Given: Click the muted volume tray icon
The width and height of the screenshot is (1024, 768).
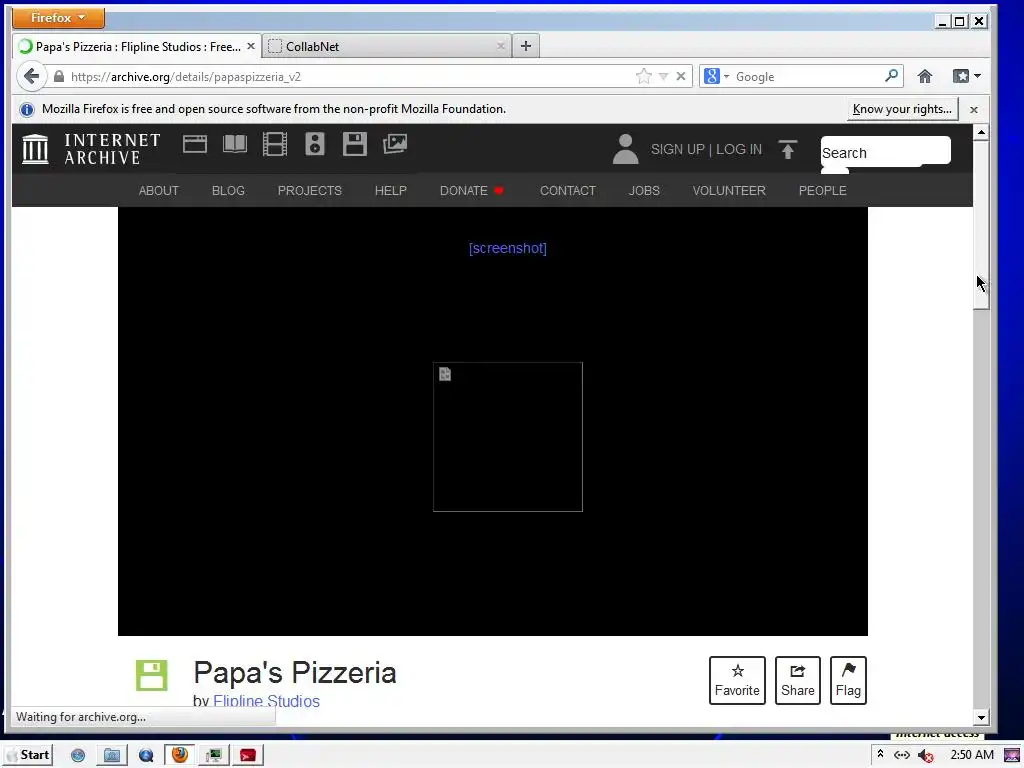Looking at the screenshot, I should [x=925, y=756].
